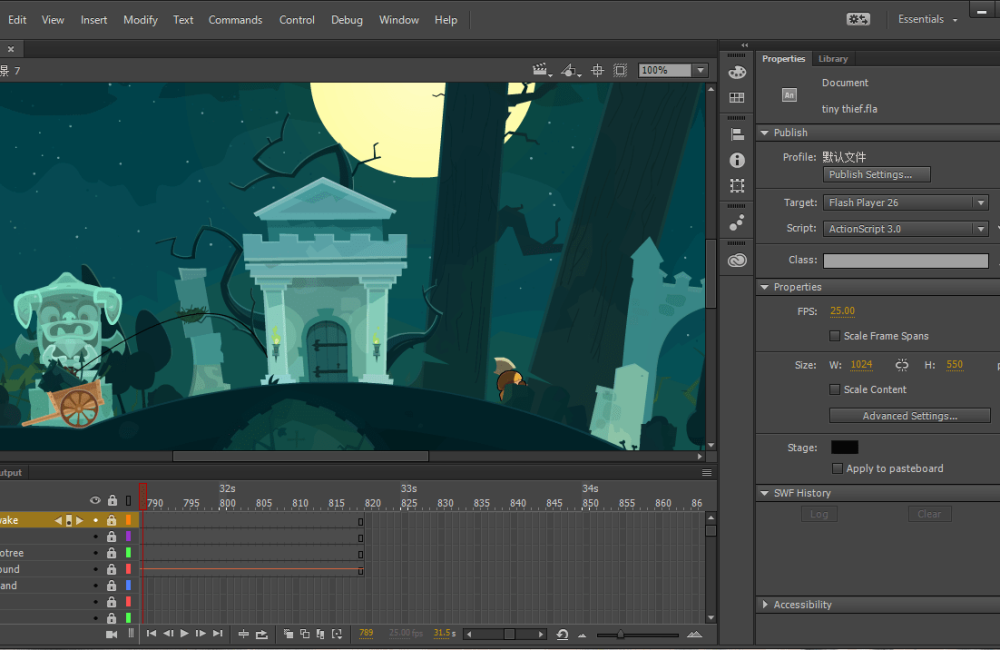Open the Edit Scene clapperboard menu

tap(541, 70)
